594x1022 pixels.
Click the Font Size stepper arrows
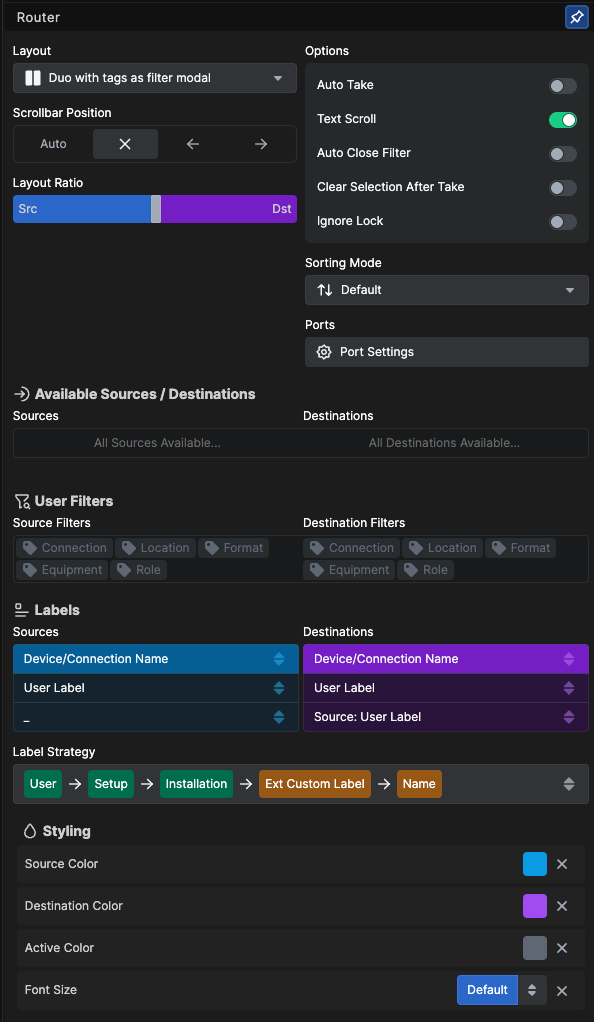tap(532, 990)
